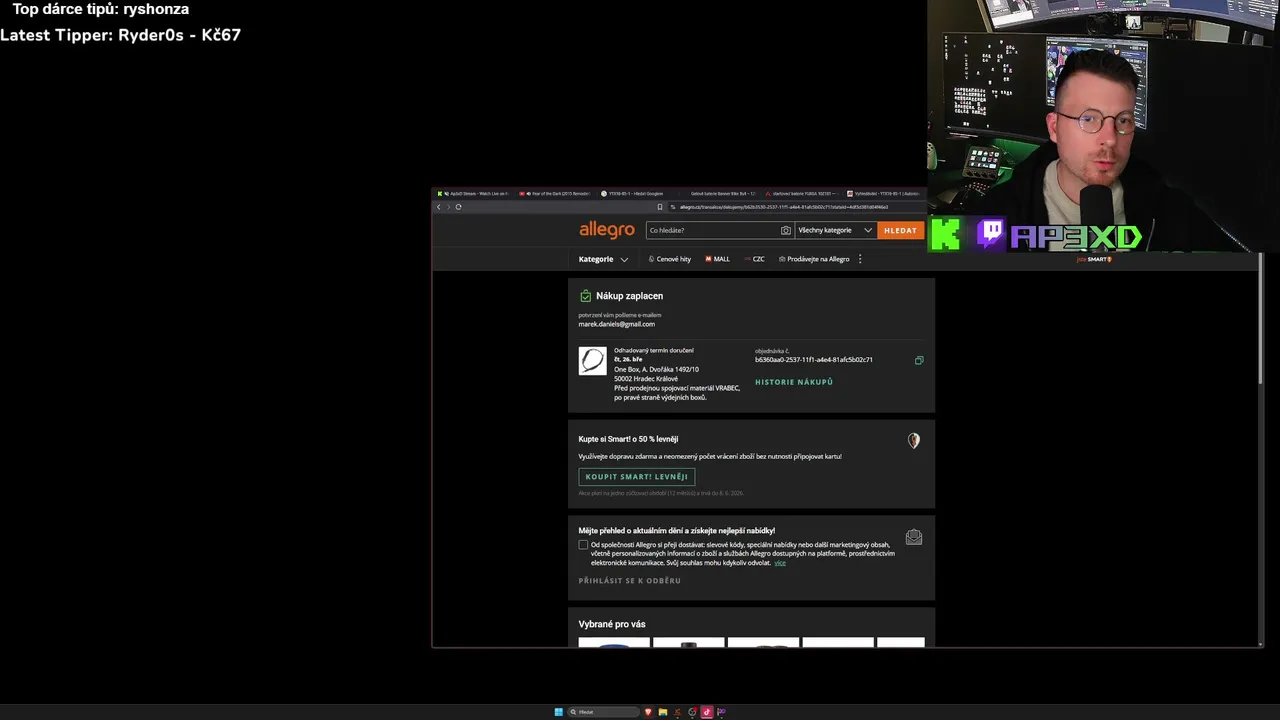
Task: Click 'Kupte si Smart! o 50 % levněji' heading
Action: [628, 439]
